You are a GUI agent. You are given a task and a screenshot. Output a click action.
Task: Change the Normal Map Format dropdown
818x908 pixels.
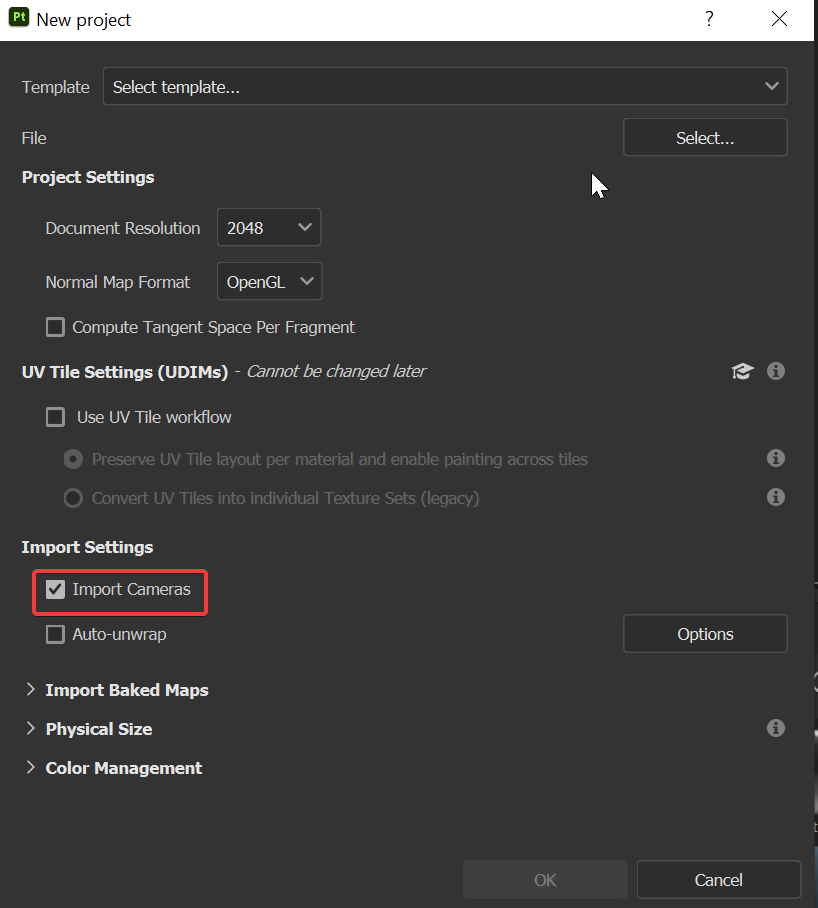point(269,281)
